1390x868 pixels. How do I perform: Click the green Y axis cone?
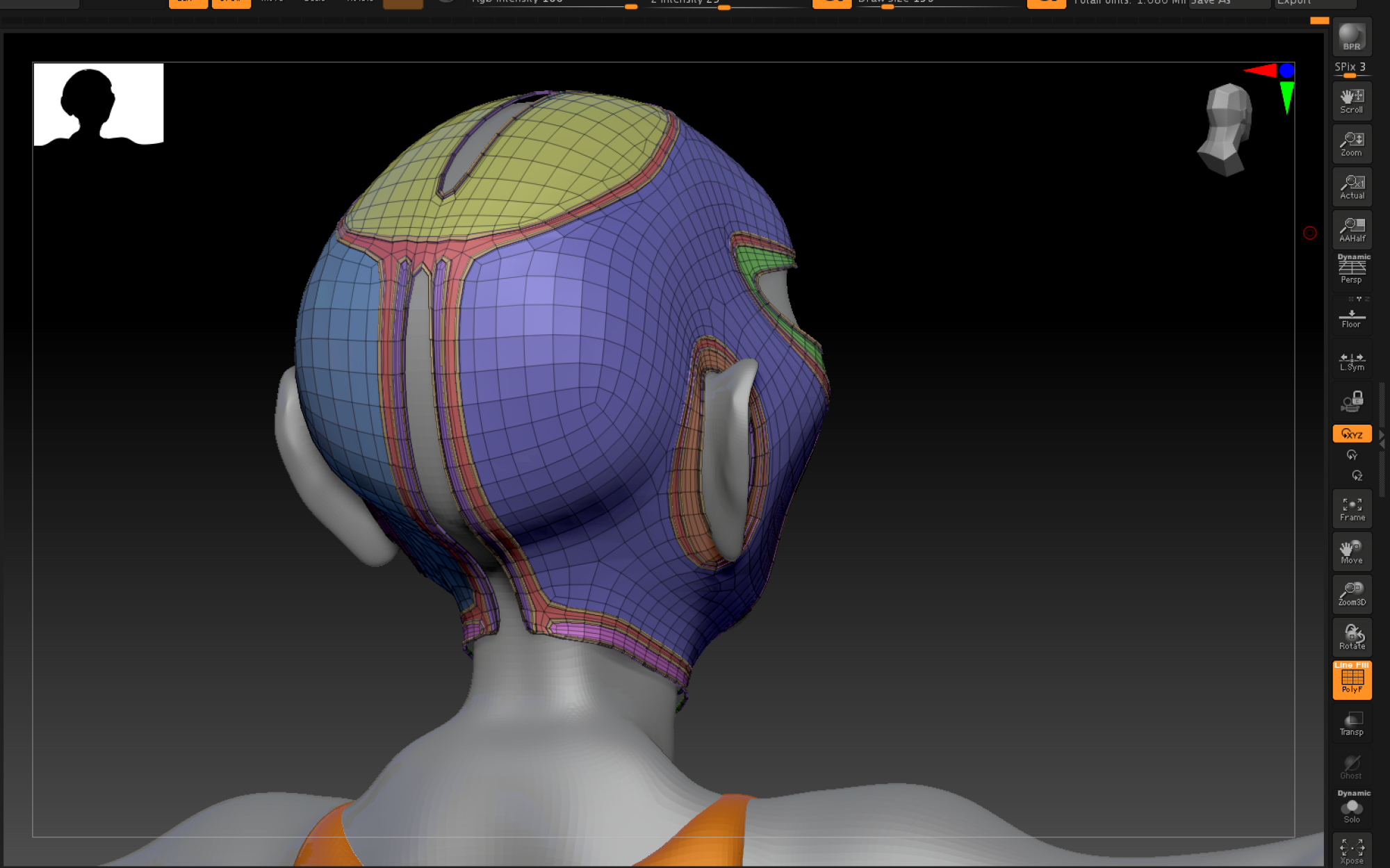pyautogui.click(x=1286, y=97)
